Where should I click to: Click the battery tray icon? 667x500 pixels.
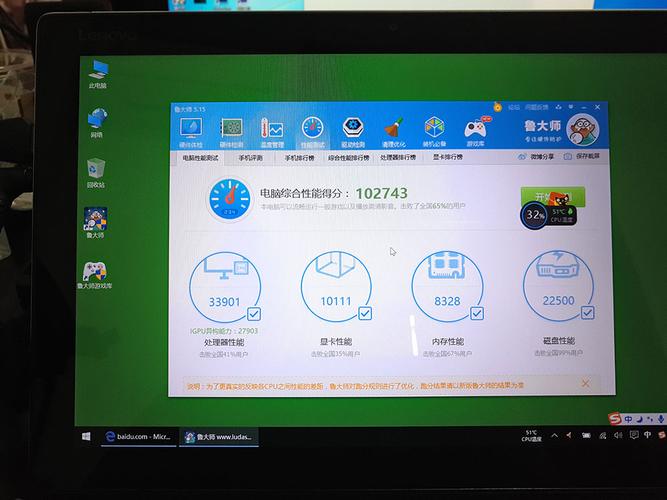tap(586, 435)
